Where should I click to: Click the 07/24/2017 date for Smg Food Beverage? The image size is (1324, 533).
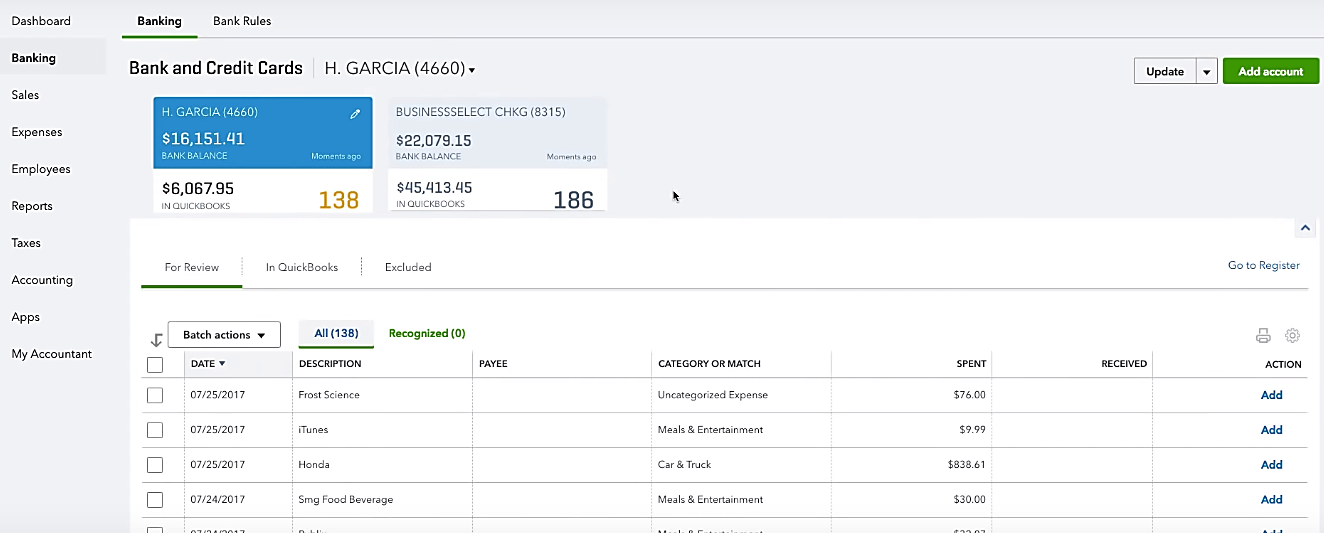pos(217,500)
